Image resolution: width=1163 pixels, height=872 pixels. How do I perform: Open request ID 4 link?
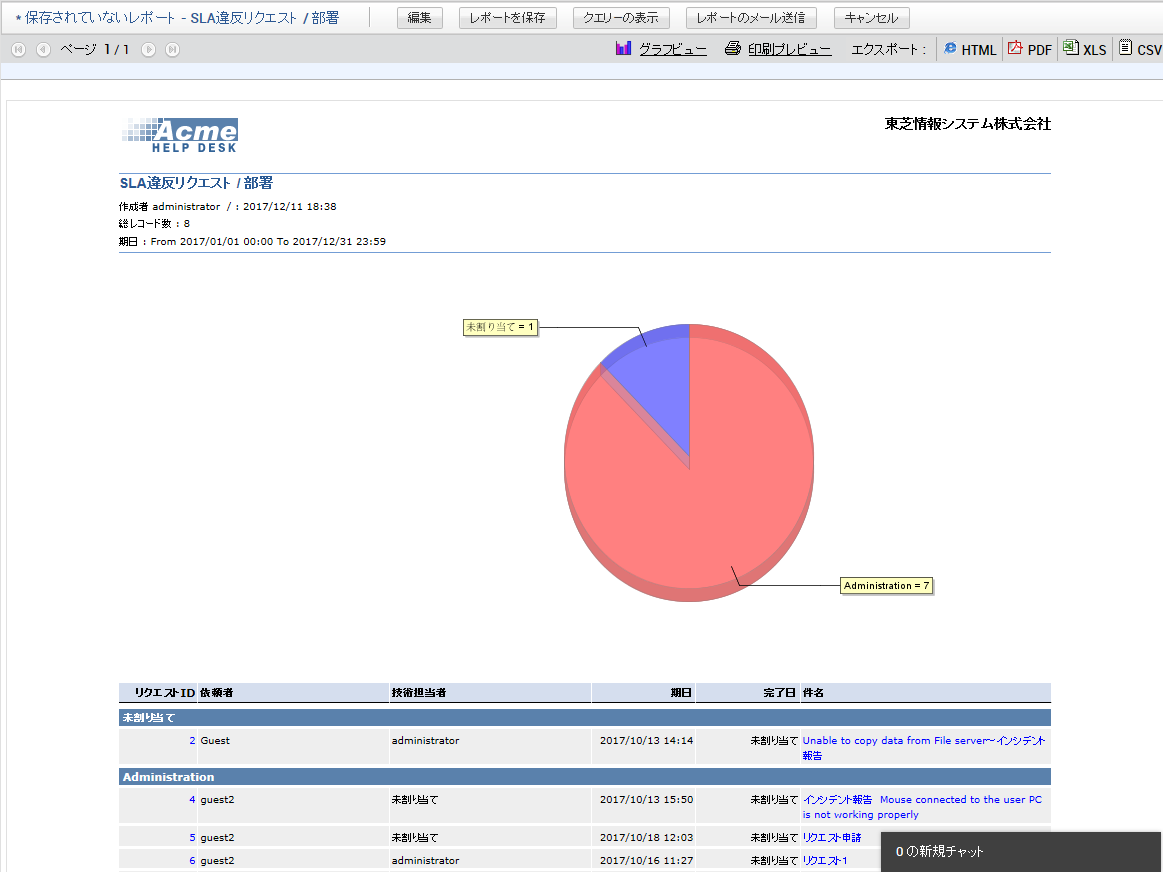[x=192, y=799]
